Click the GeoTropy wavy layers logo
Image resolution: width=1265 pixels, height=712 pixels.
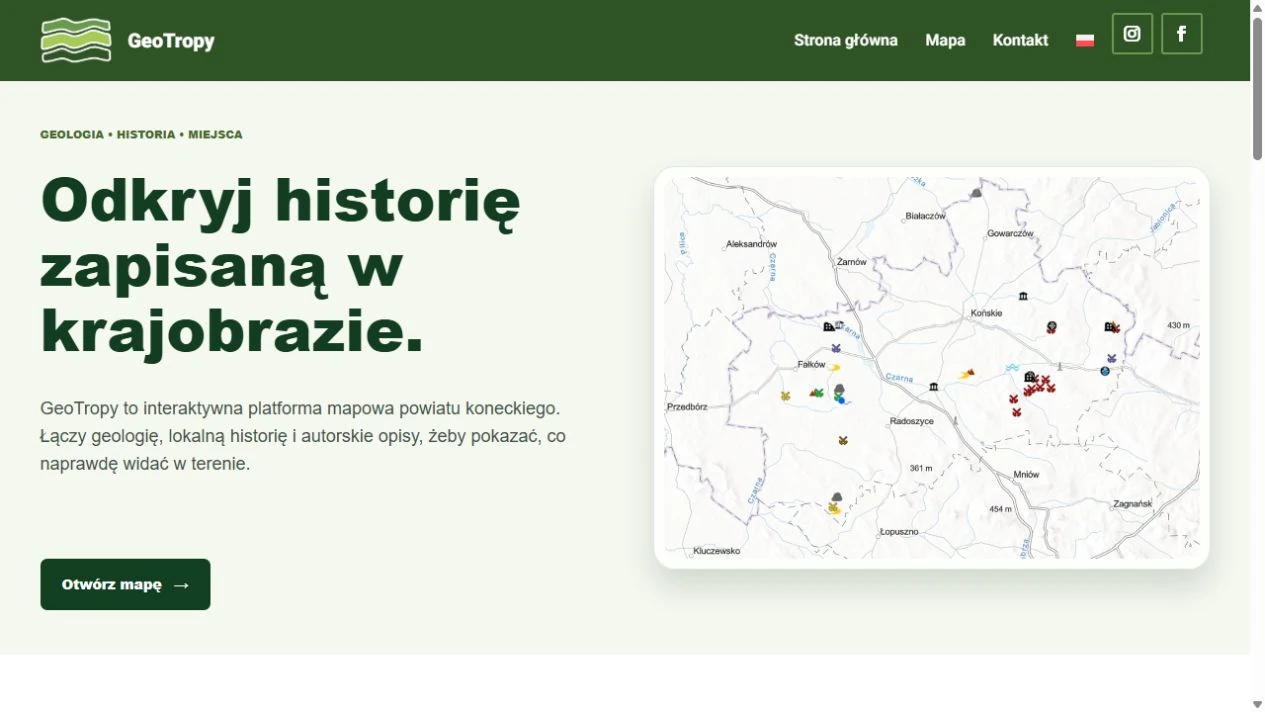(76, 40)
